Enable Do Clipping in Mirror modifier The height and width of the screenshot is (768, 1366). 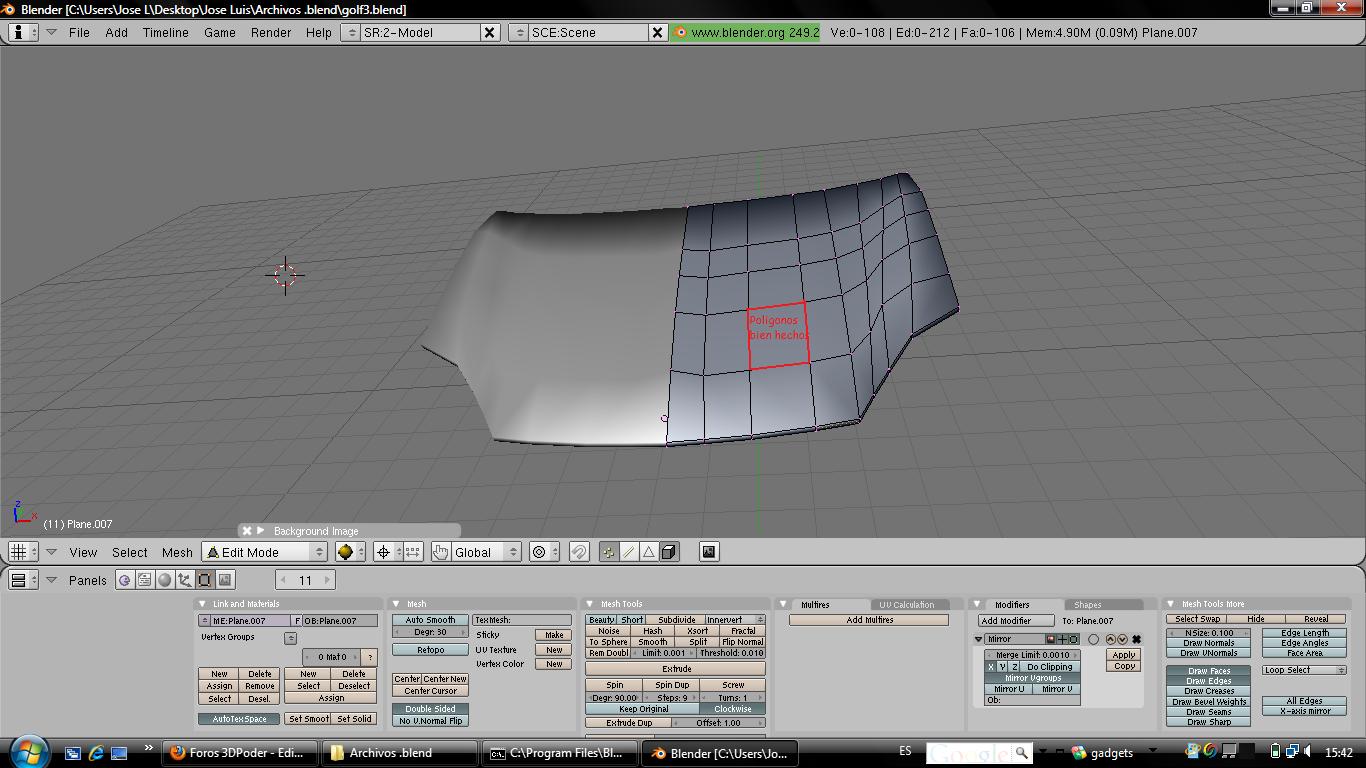click(x=1049, y=667)
